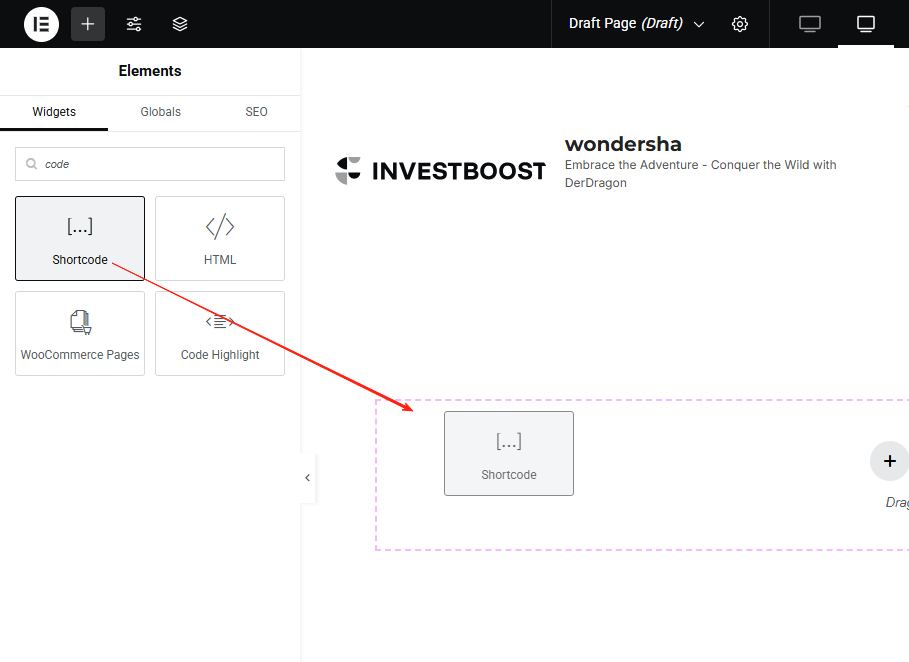Click the widget search field
The width and height of the screenshot is (909, 662).
pyautogui.click(x=160, y=164)
